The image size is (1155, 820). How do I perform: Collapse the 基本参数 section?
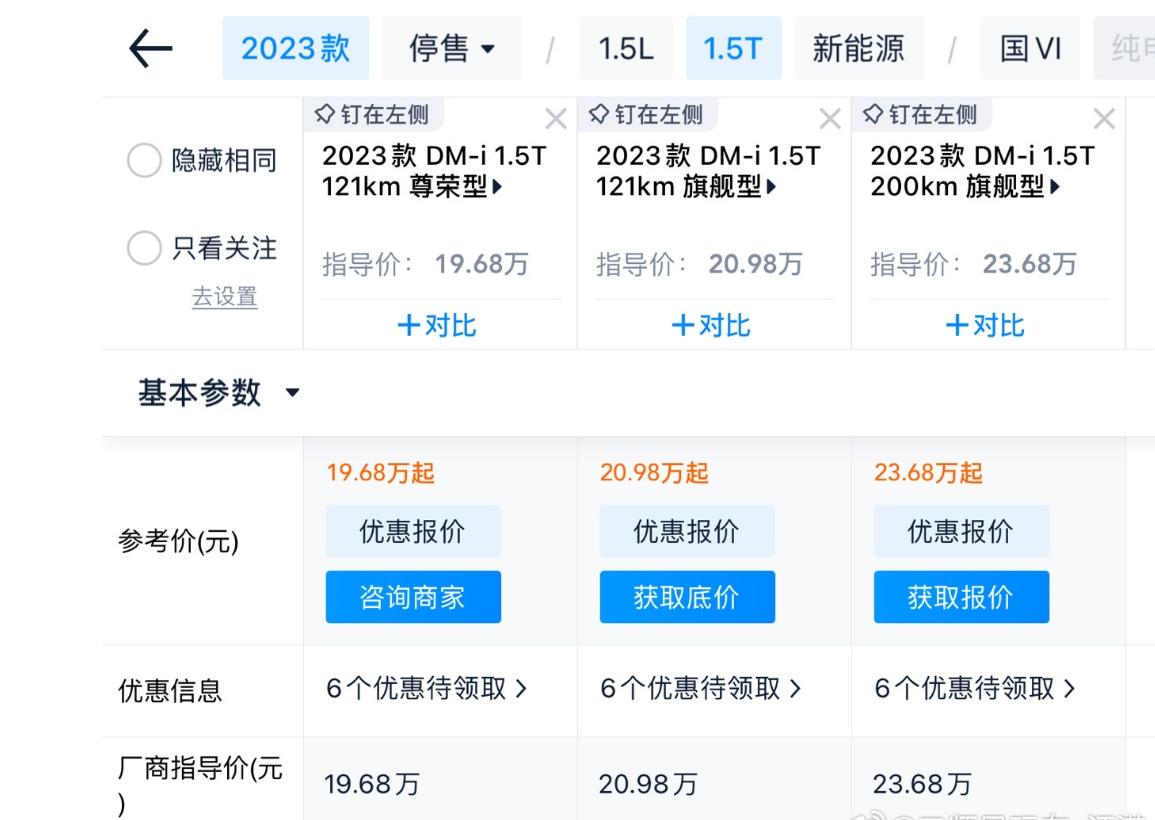219,393
